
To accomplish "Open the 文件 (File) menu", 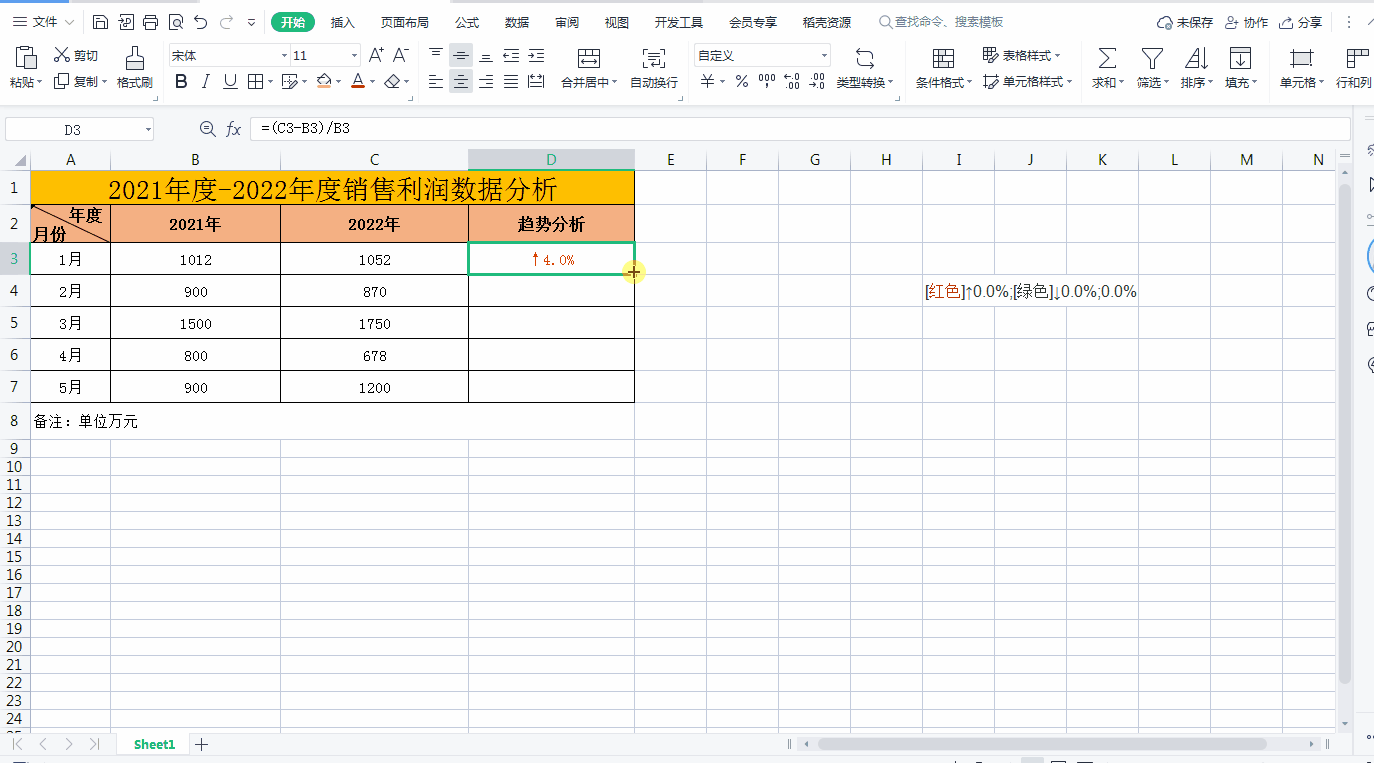I will pyautogui.click(x=41, y=22).
